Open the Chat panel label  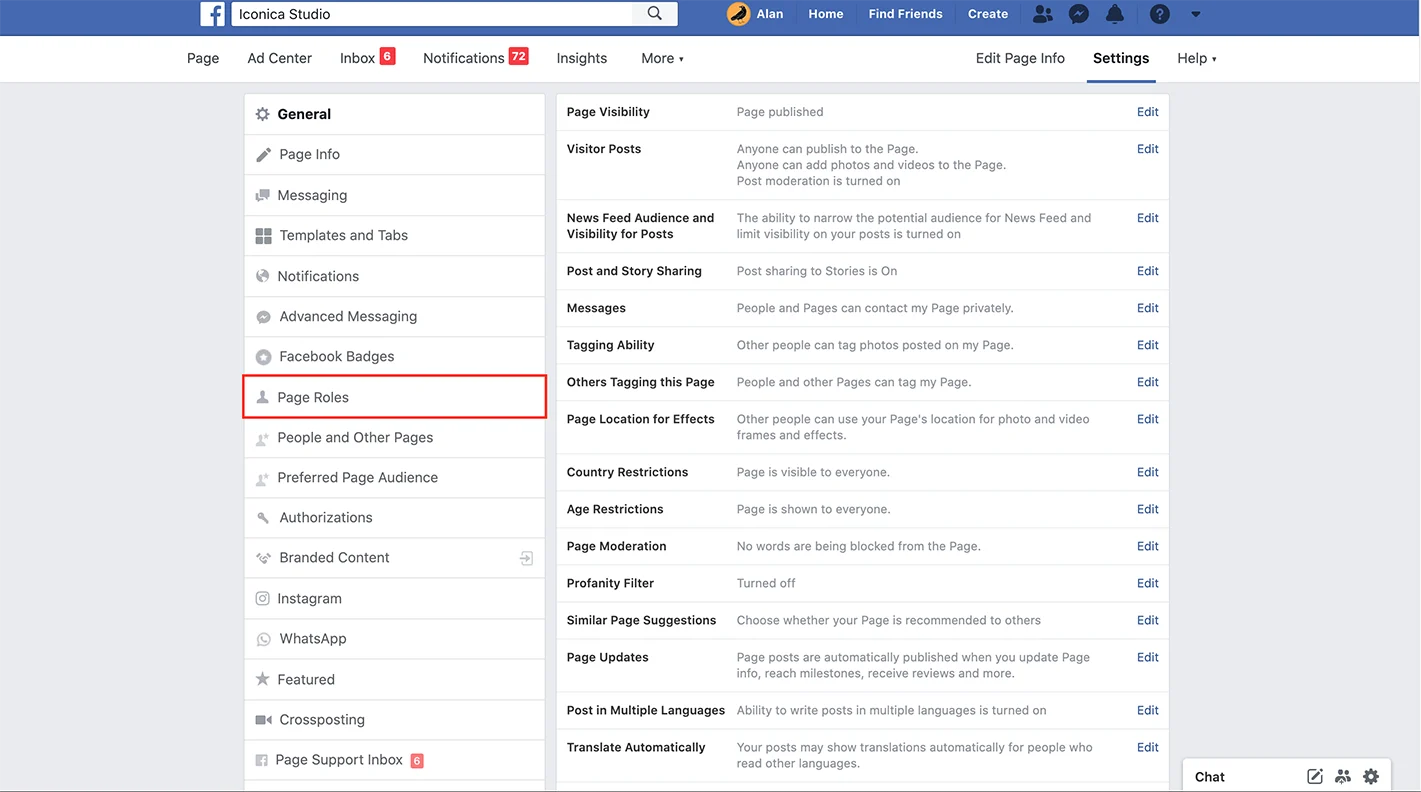(x=1210, y=777)
